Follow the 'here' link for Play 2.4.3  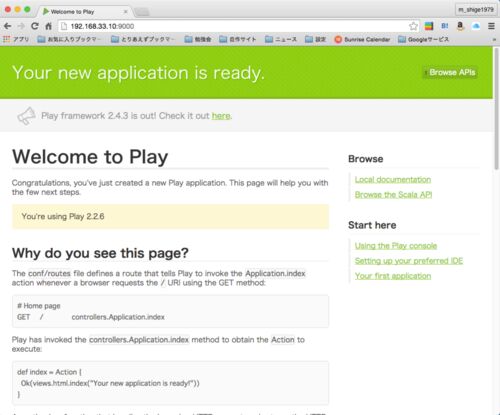click(221, 116)
